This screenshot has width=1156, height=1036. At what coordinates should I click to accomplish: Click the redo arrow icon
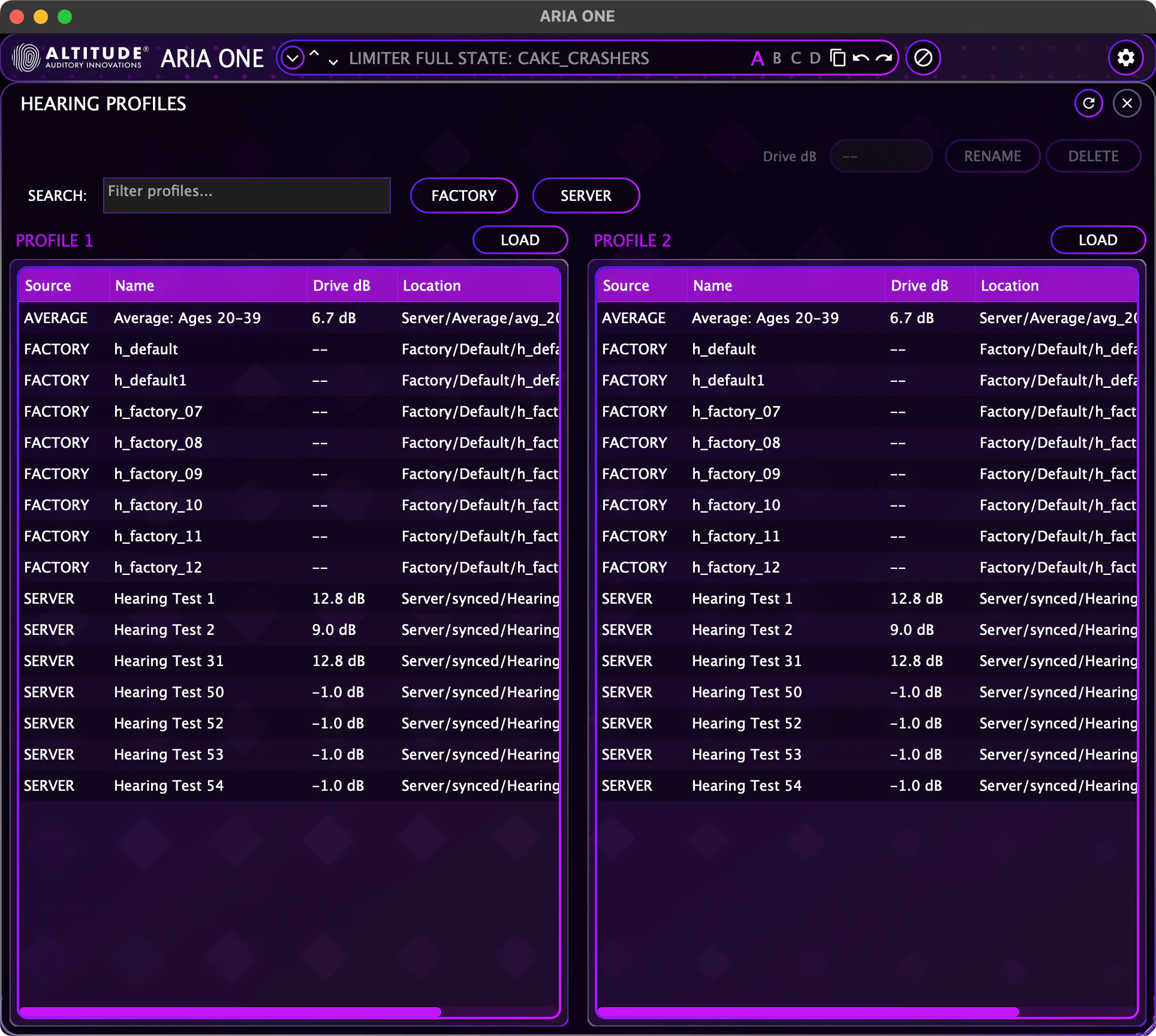pos(884,58)
